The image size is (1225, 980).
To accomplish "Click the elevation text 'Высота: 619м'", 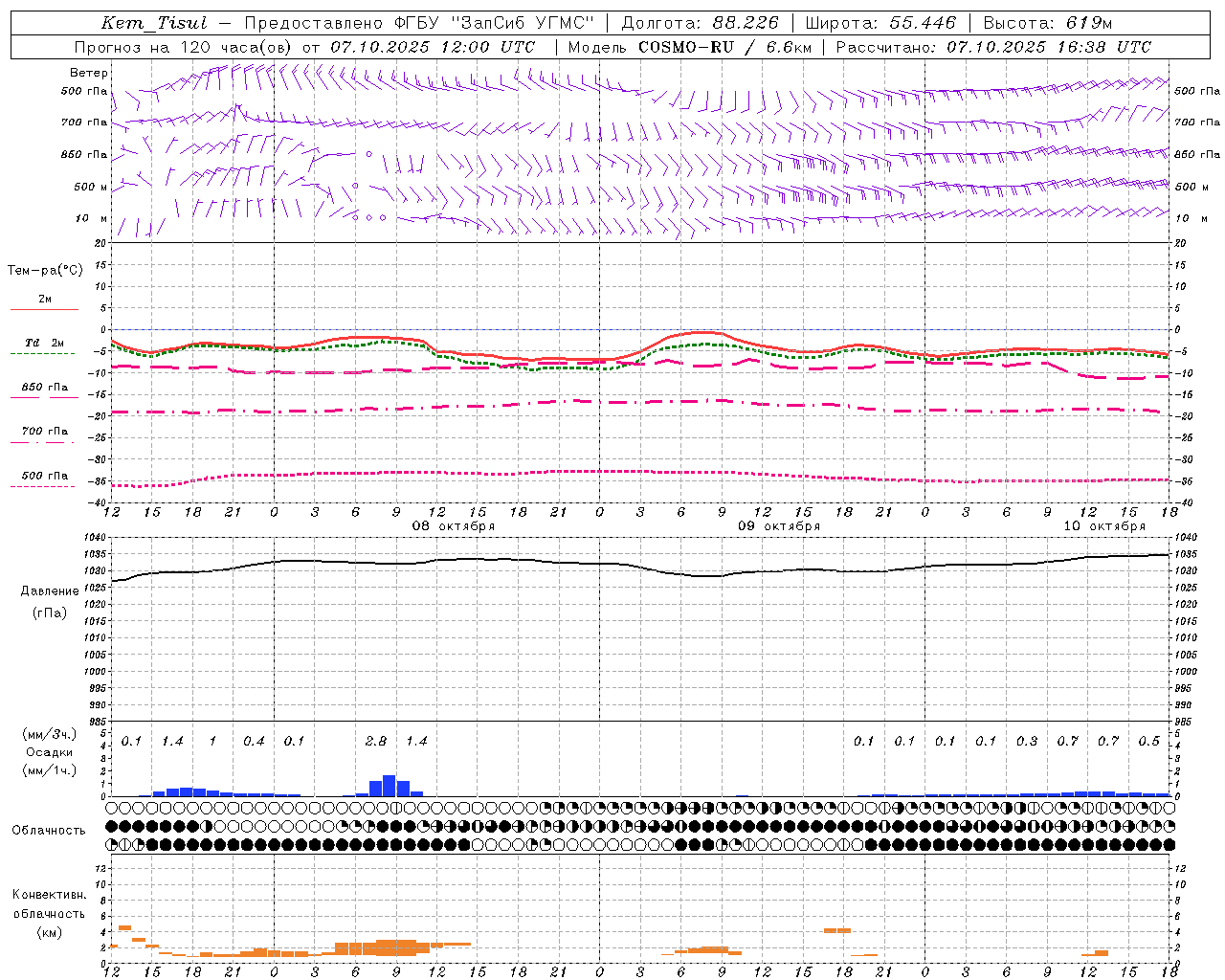I will click(x=1048, y=23).
